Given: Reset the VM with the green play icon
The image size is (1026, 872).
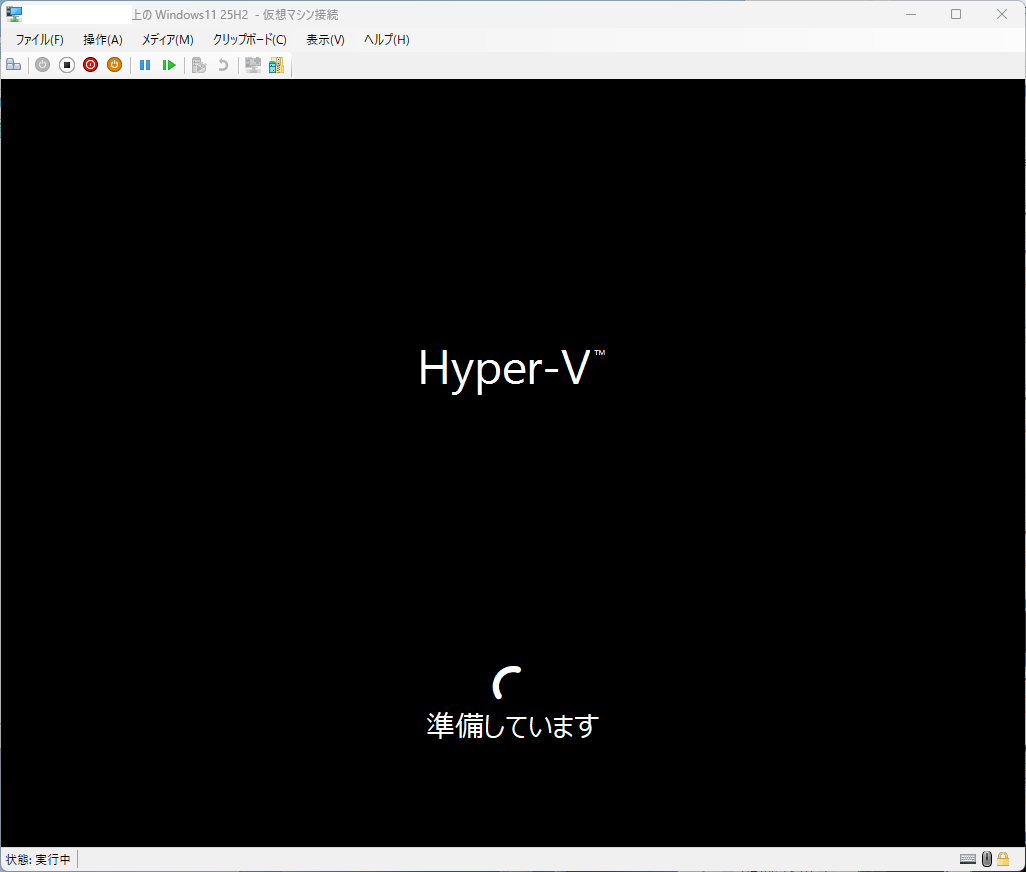Looking at the screenshot, I should 169,65.
